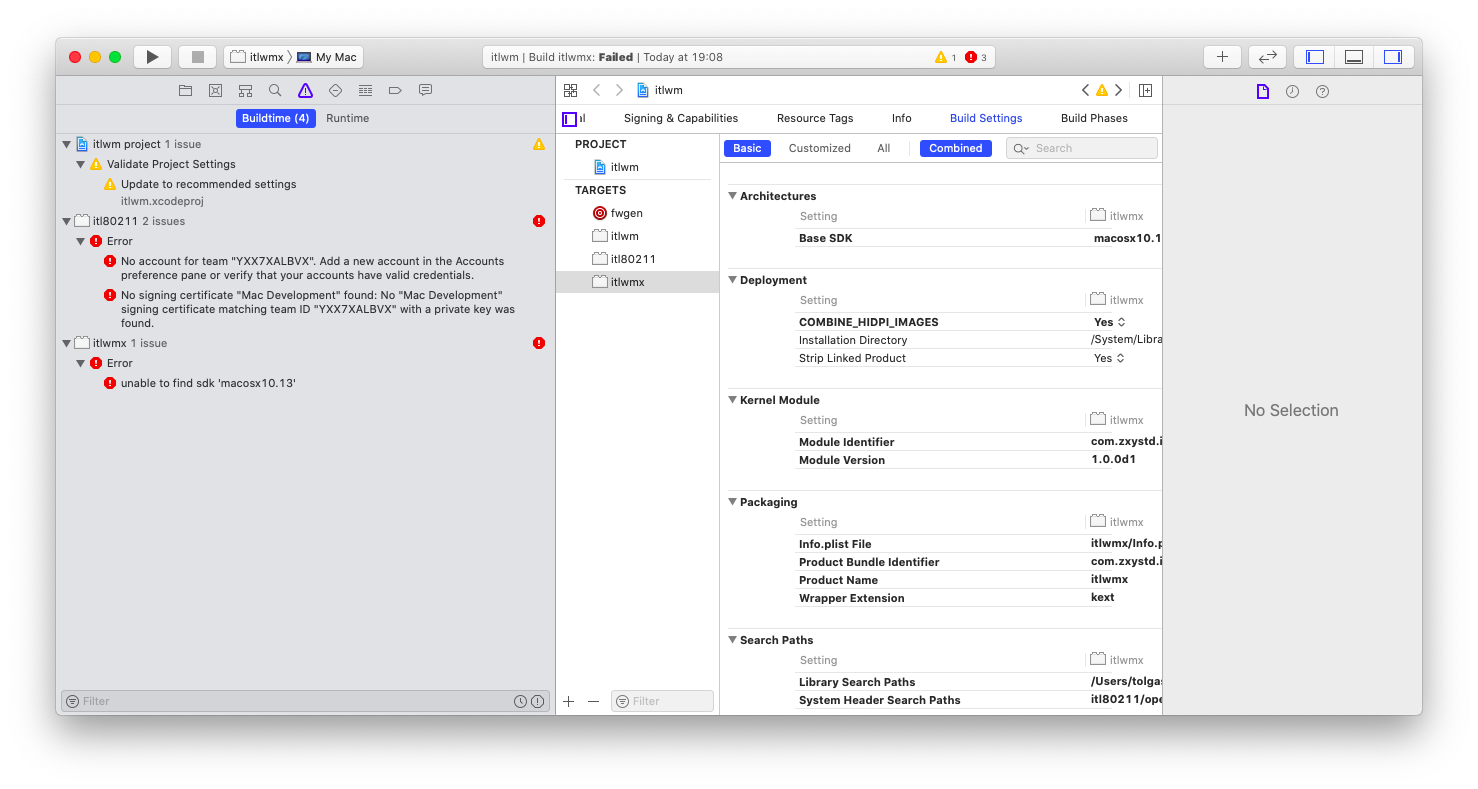Viewport: 1478px width, 789px height.
Task: Toggle the navigator panel visibility
Action: (x=1315, y=57)
